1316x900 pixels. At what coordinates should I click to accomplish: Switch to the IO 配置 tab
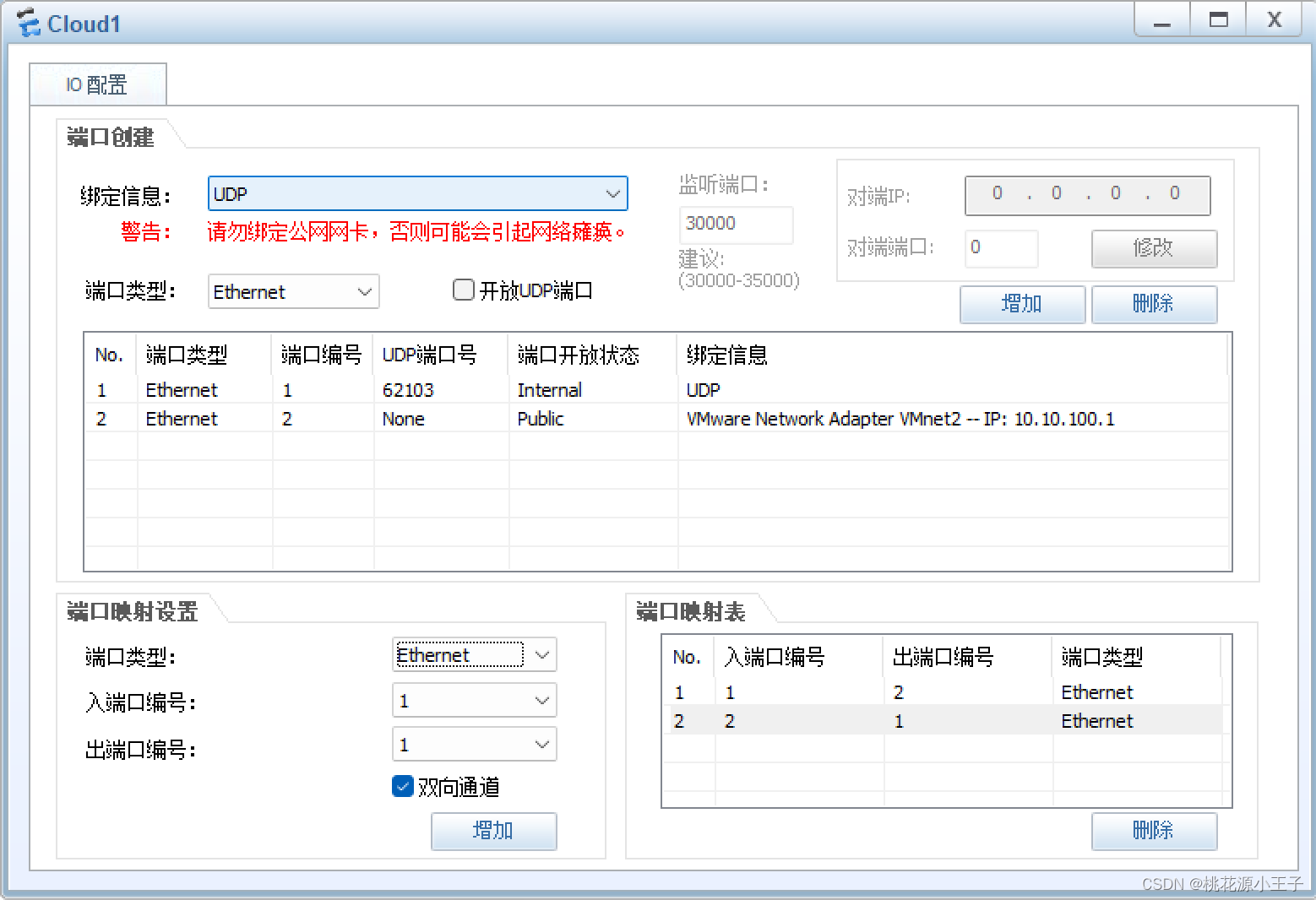(97, 84)
